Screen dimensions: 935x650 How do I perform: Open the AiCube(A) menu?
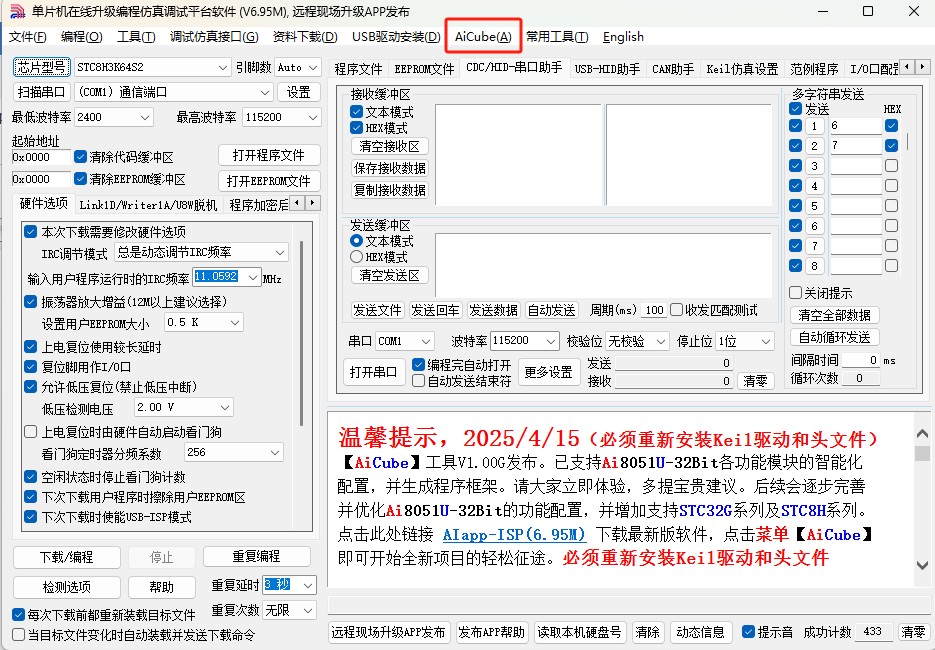pos(483,37)
